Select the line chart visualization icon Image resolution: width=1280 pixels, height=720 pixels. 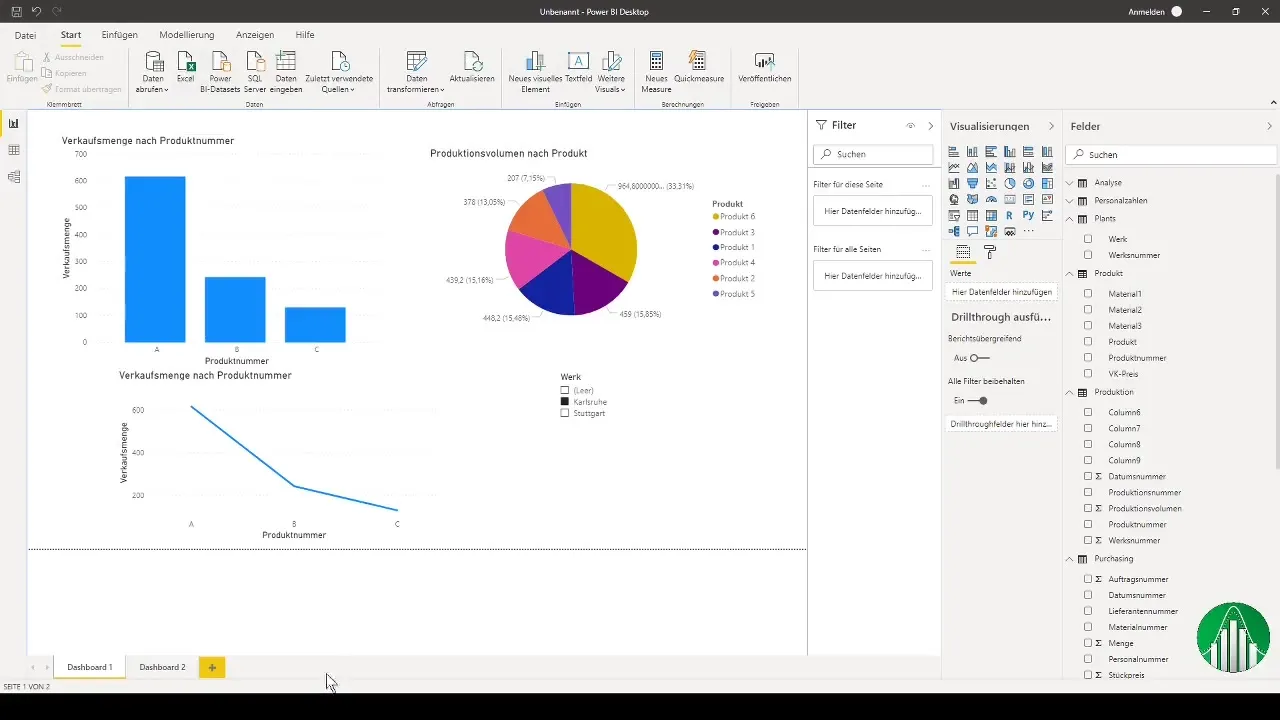pyautogui.click(x=954, y=167)
